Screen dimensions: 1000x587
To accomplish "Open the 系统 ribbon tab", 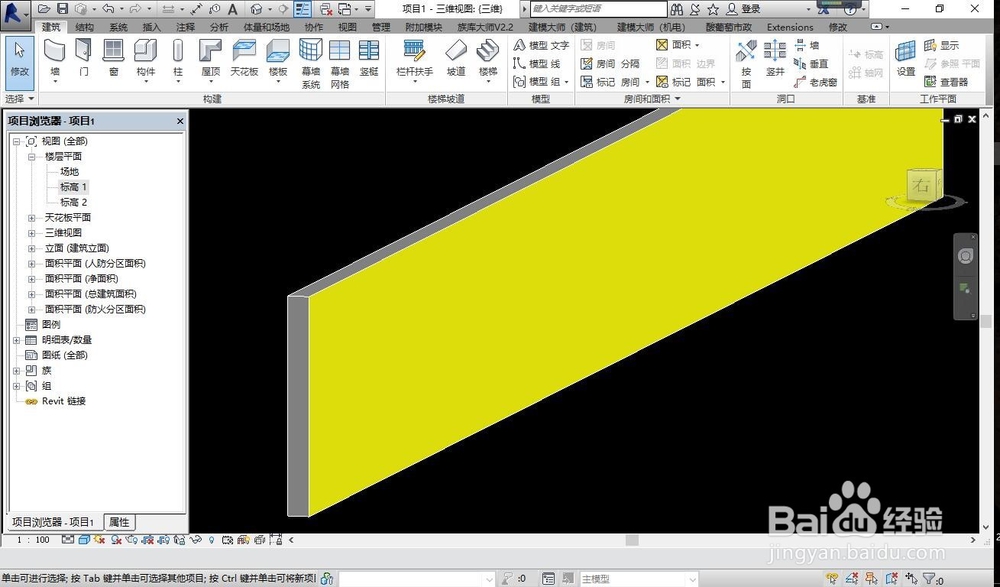I will coord(118,27).
